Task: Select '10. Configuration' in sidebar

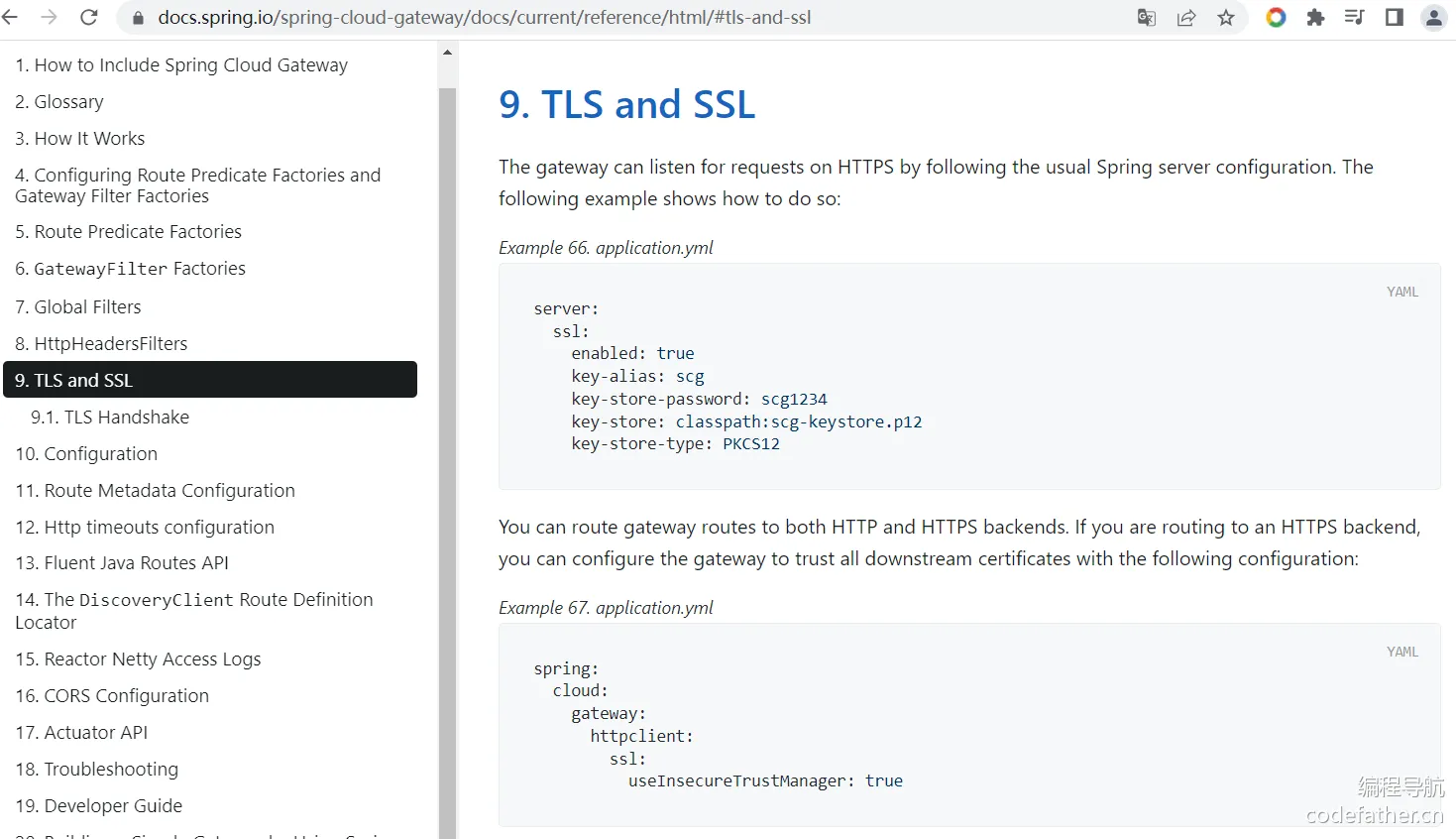Action: point(86,454)
